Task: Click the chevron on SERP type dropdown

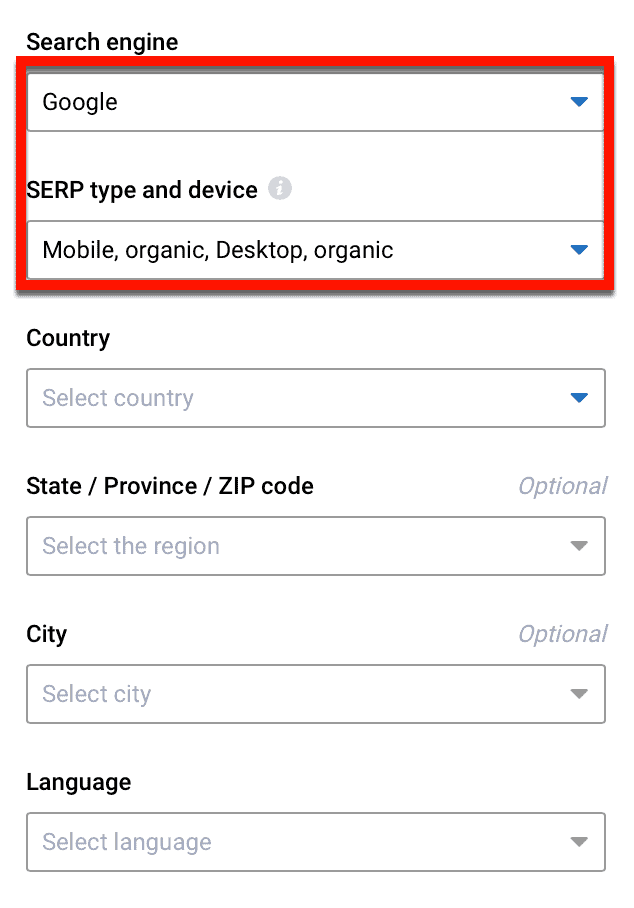Action: point(578,250)
